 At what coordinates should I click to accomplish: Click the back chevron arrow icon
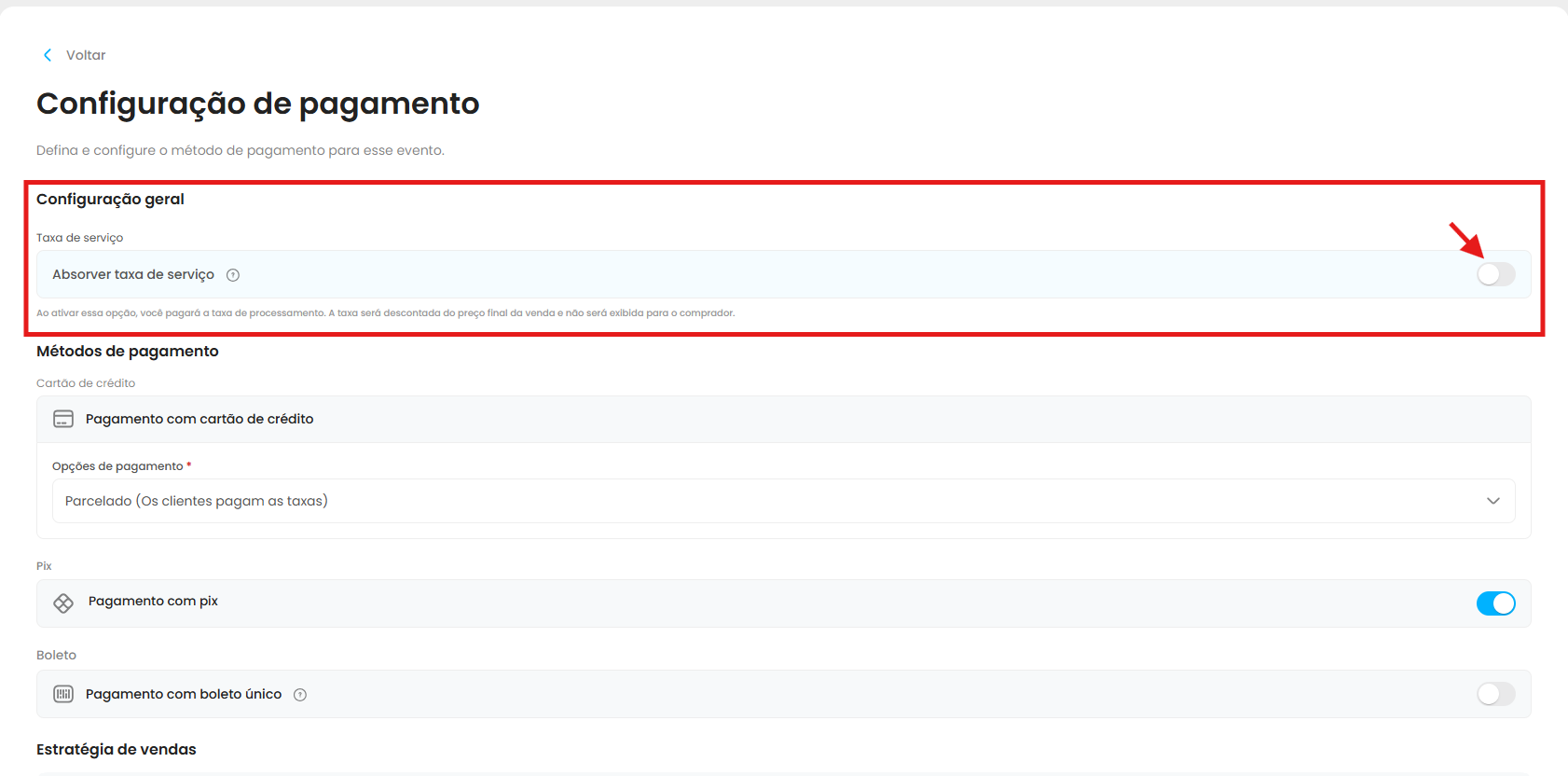coord(48,55)
